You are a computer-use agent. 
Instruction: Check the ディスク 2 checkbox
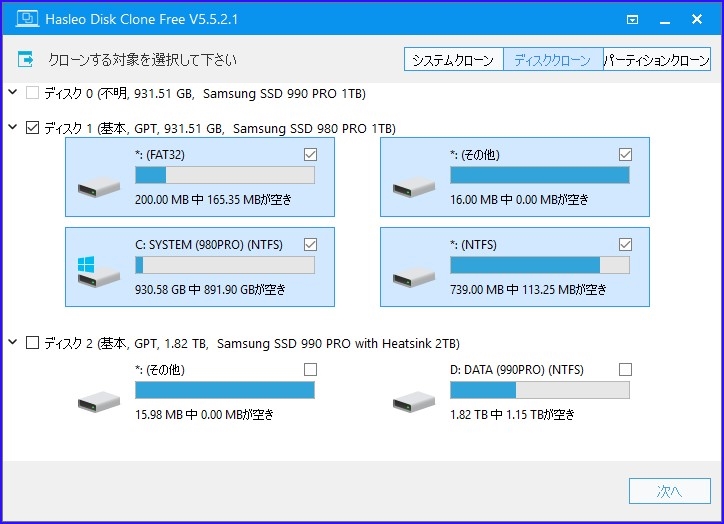click(x=32, y=343)
